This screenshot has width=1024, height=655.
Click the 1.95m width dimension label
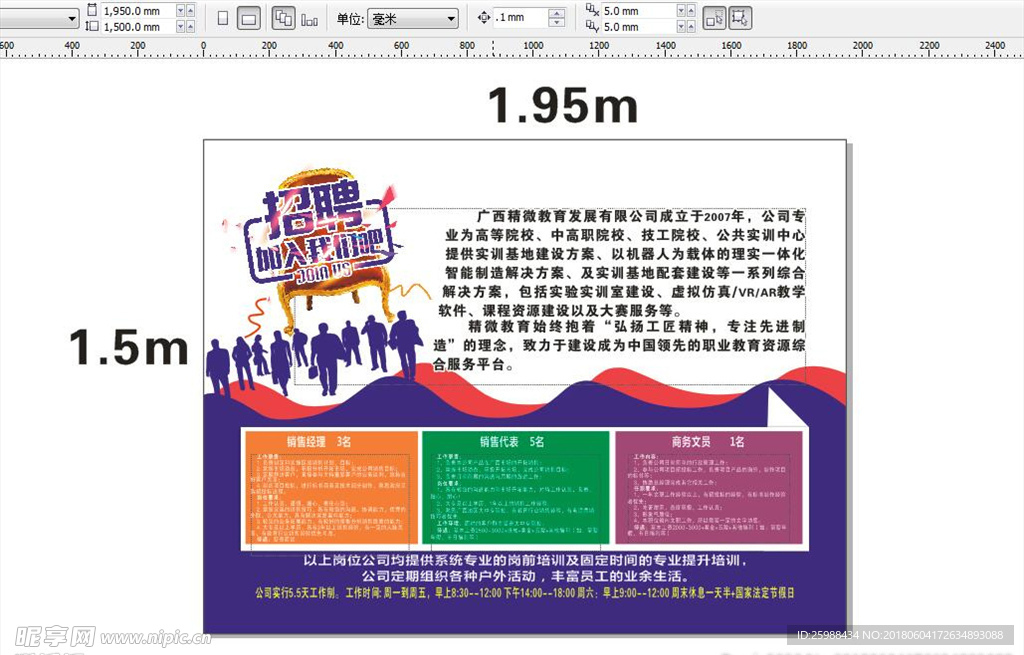coord(562,104)
